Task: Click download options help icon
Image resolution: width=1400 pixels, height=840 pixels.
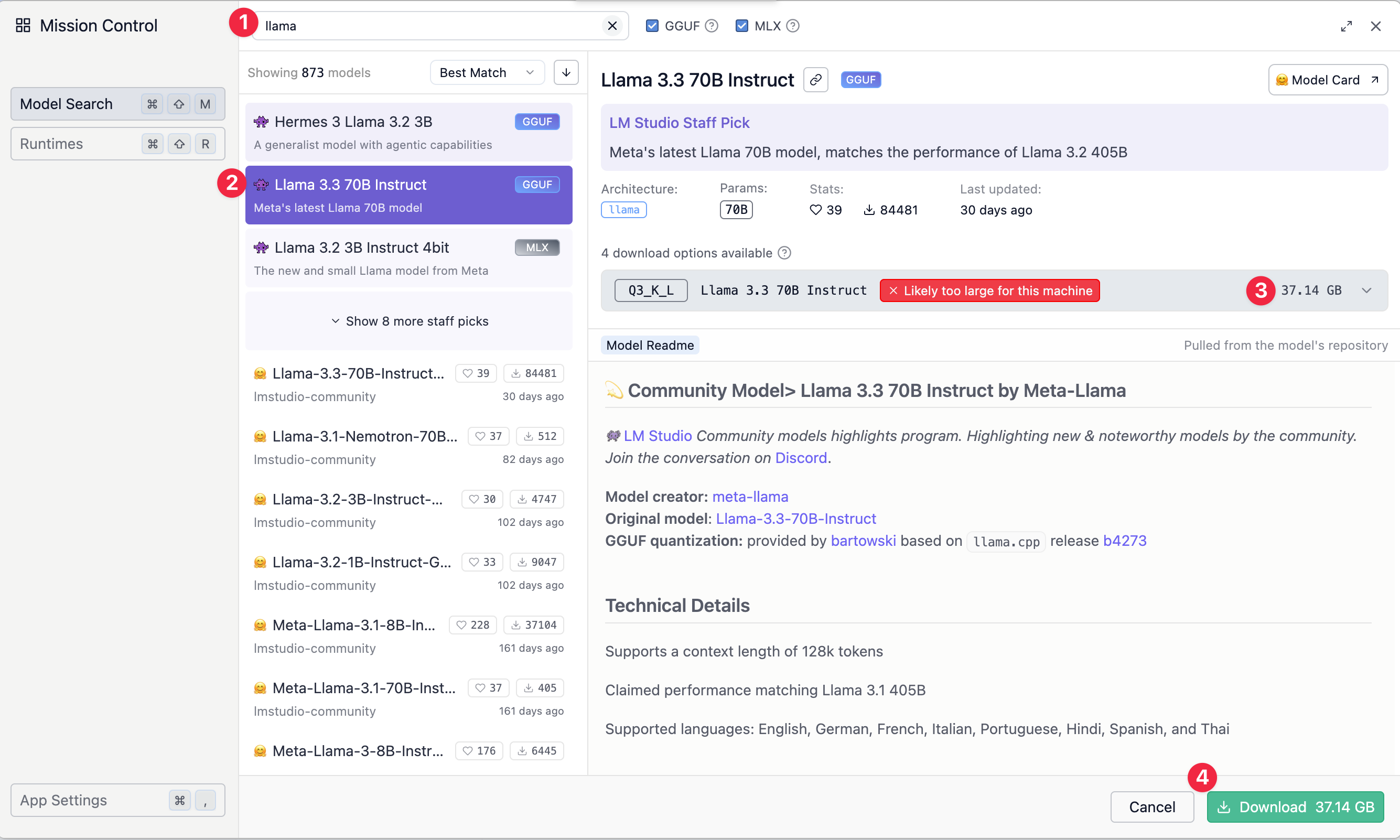Action: (784, 253)
